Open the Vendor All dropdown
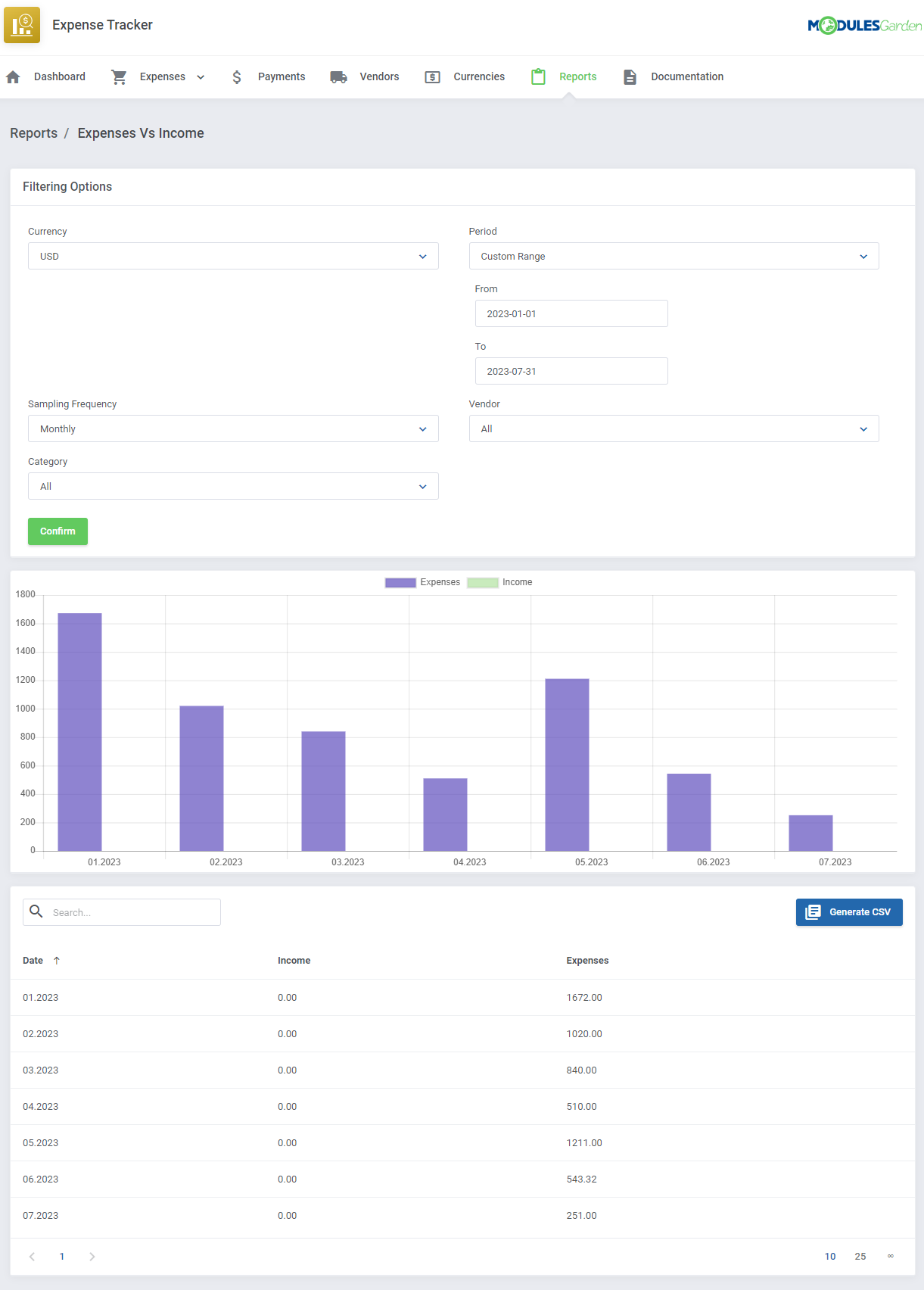924x1290 pixels. (674, 428)
